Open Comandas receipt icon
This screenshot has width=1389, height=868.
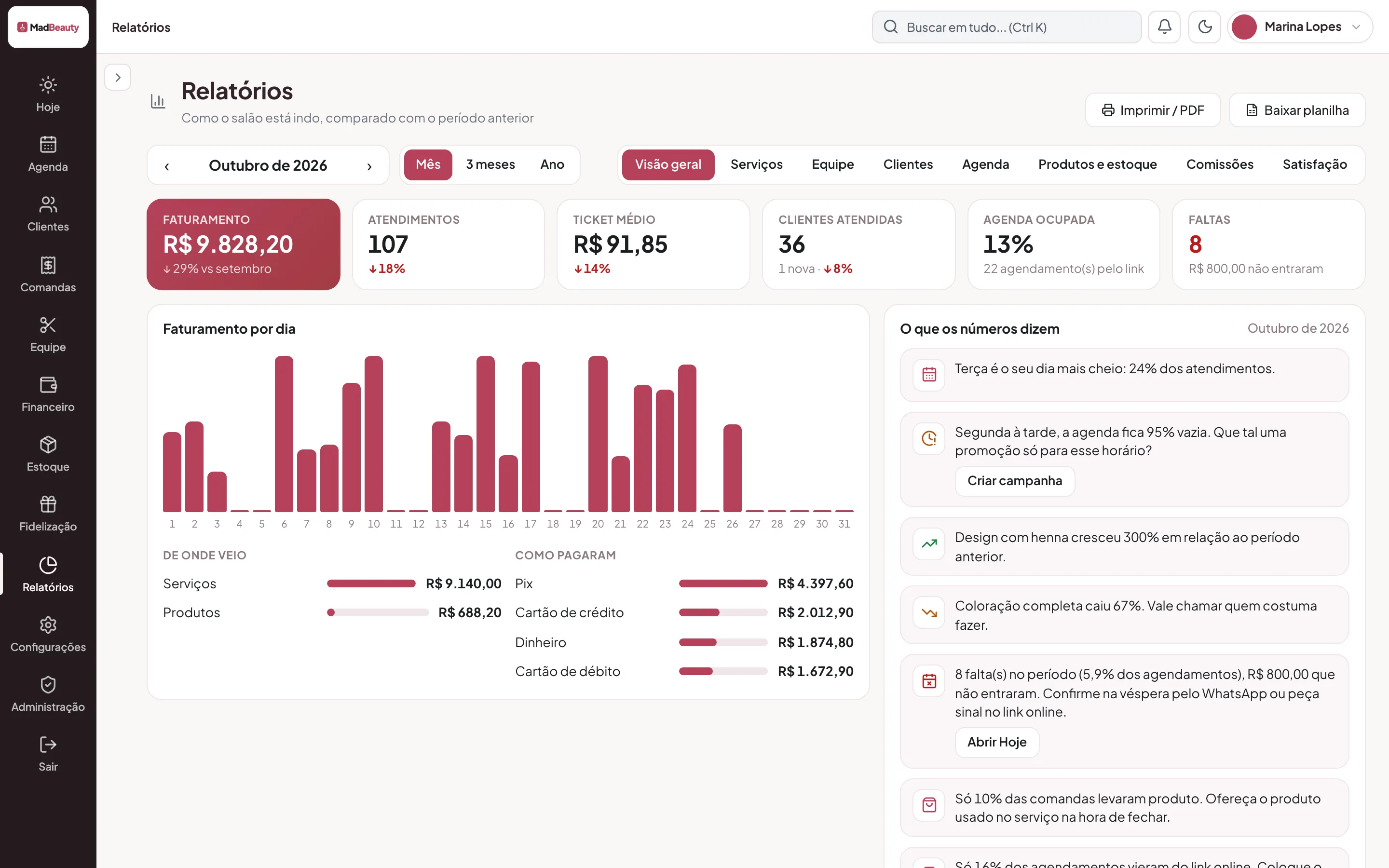click(x=48, y=265)
